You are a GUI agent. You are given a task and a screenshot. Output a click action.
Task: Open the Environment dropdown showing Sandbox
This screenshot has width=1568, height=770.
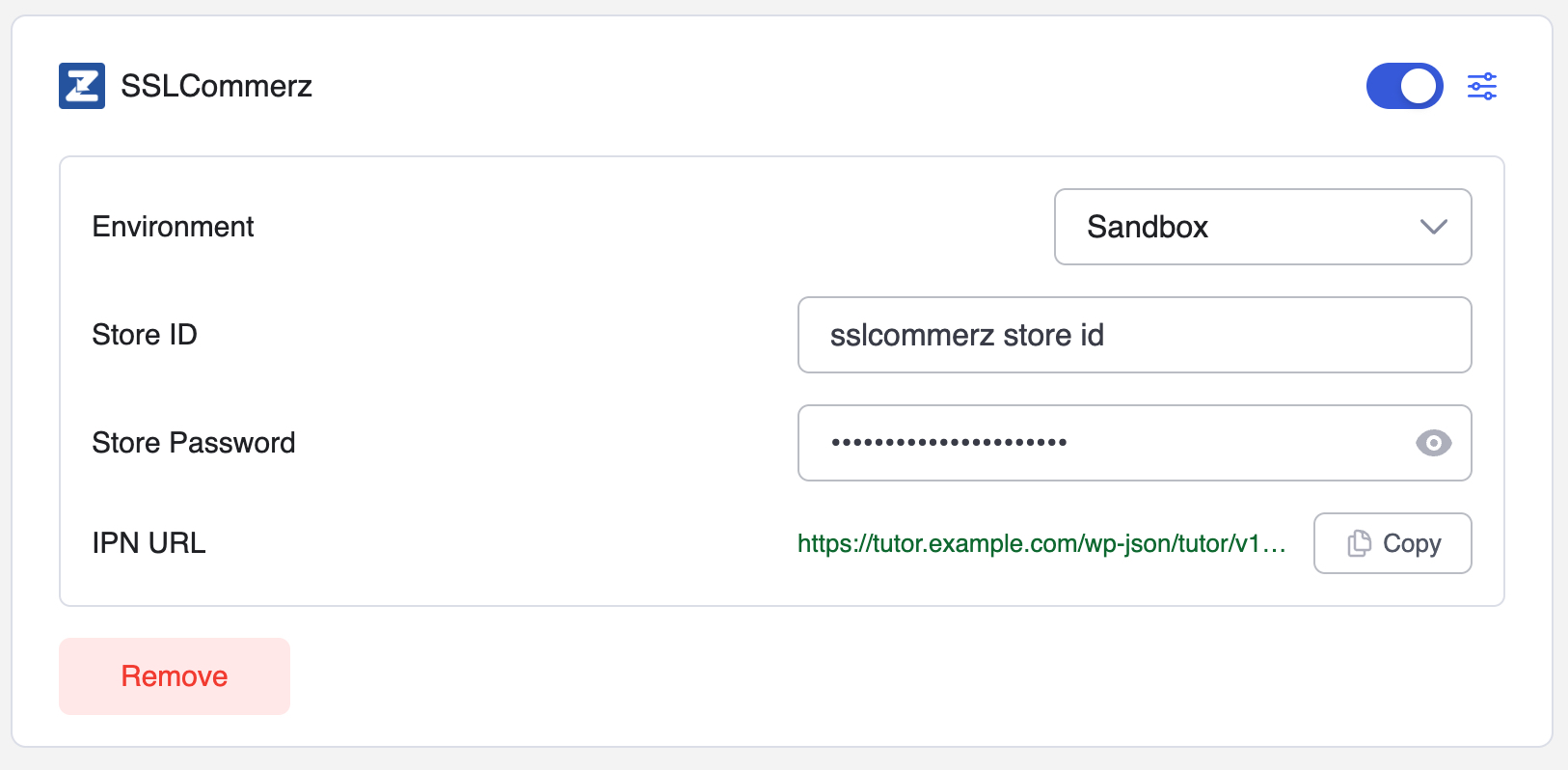(1261, 227)
